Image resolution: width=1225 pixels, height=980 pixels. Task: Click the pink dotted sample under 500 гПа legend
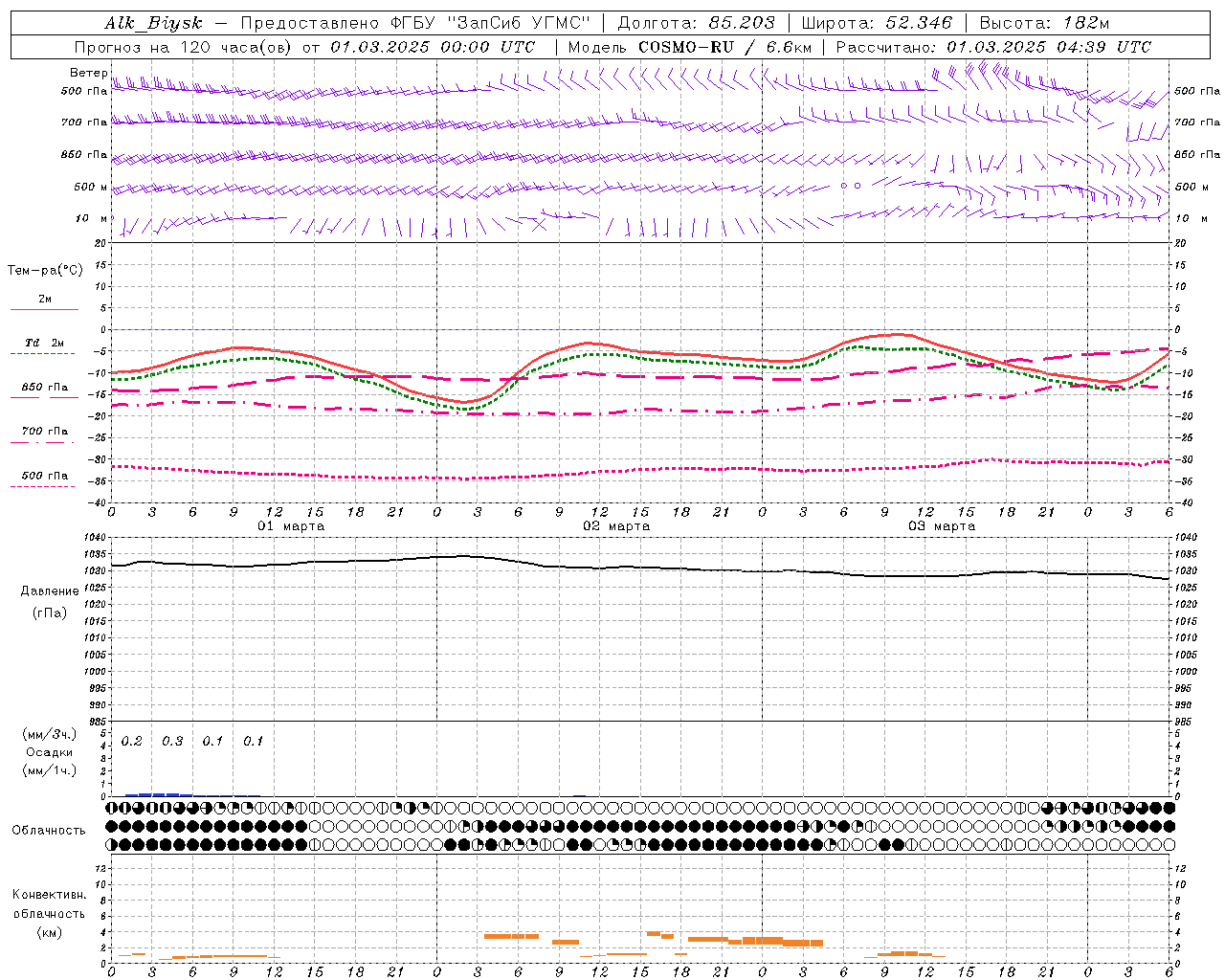coord(43,486)
